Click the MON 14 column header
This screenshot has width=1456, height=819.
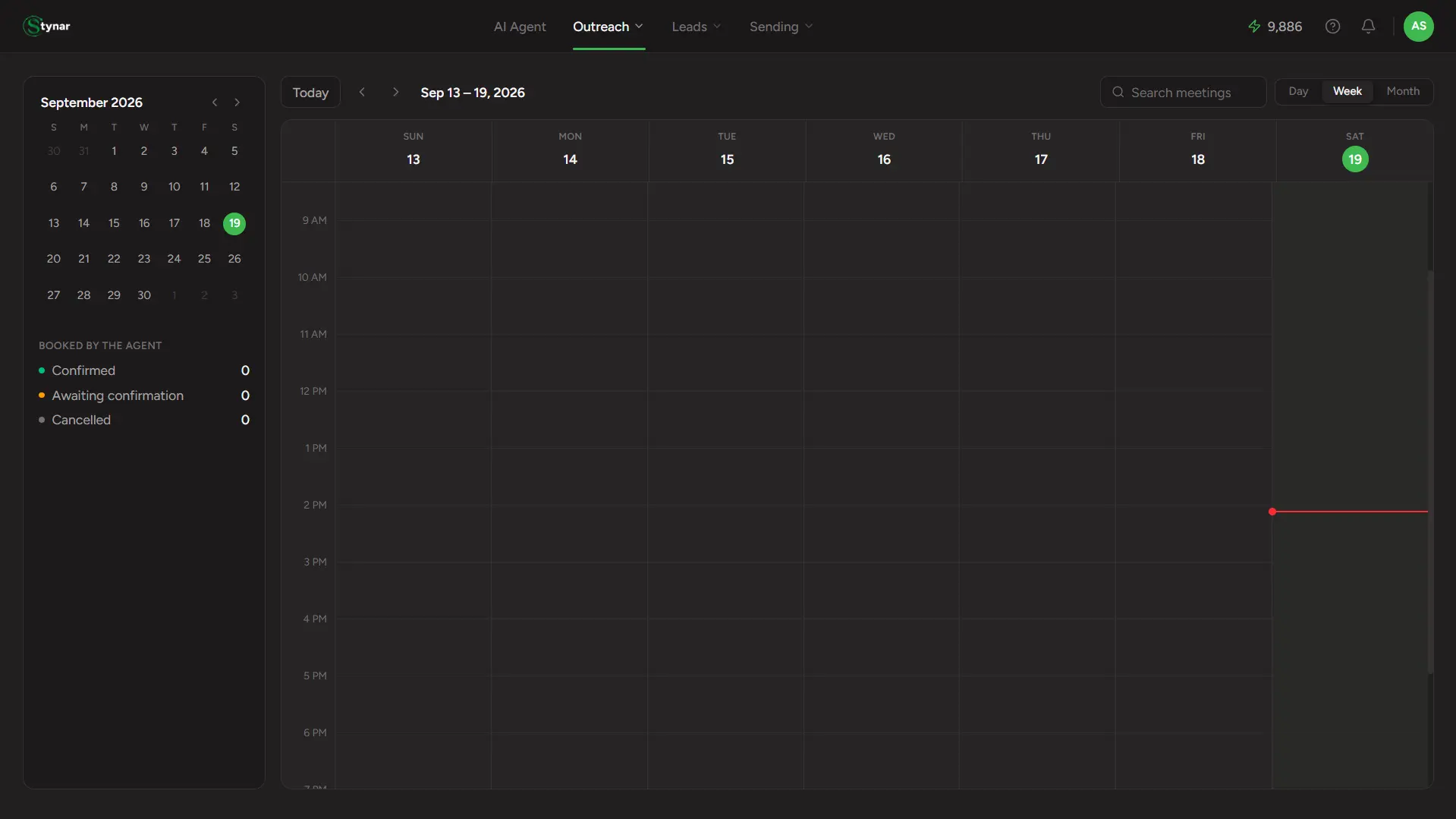click(570, 150)
